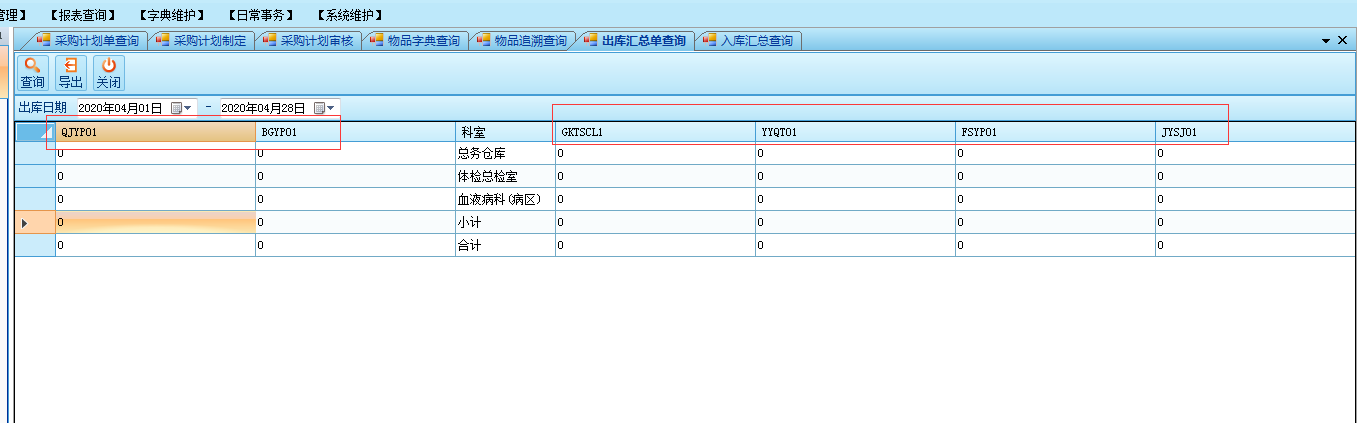This screenshot has height=423, width=1357.
Task: Open the end date calendar dropdown
Action: pos(325,107)
